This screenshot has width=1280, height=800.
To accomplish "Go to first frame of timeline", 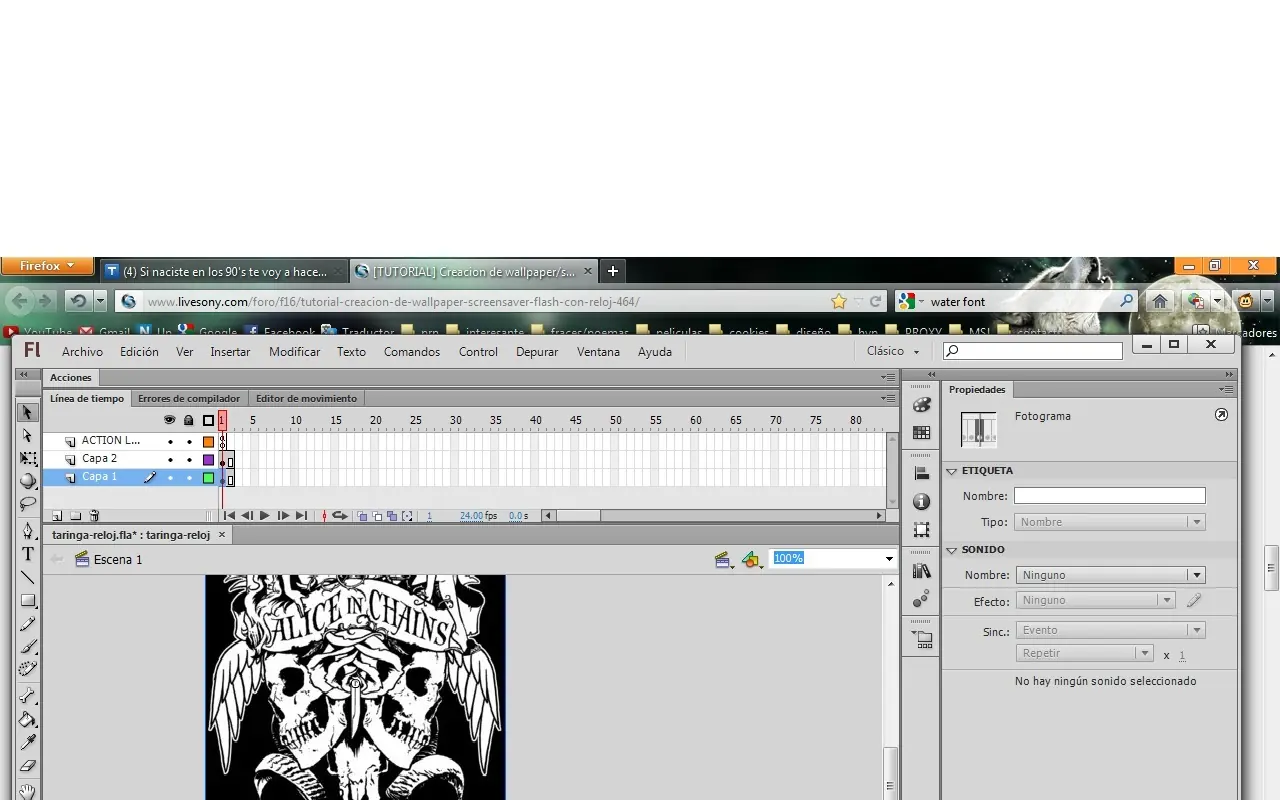I will [x=229, y=516].
